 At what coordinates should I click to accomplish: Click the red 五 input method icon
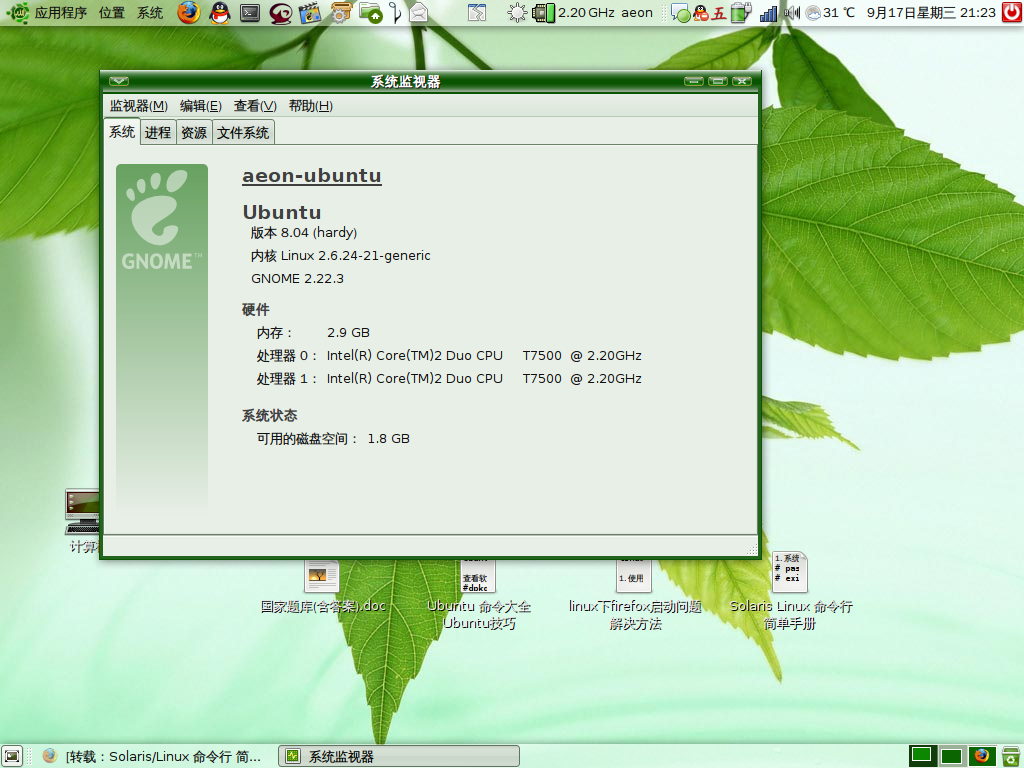719,12
